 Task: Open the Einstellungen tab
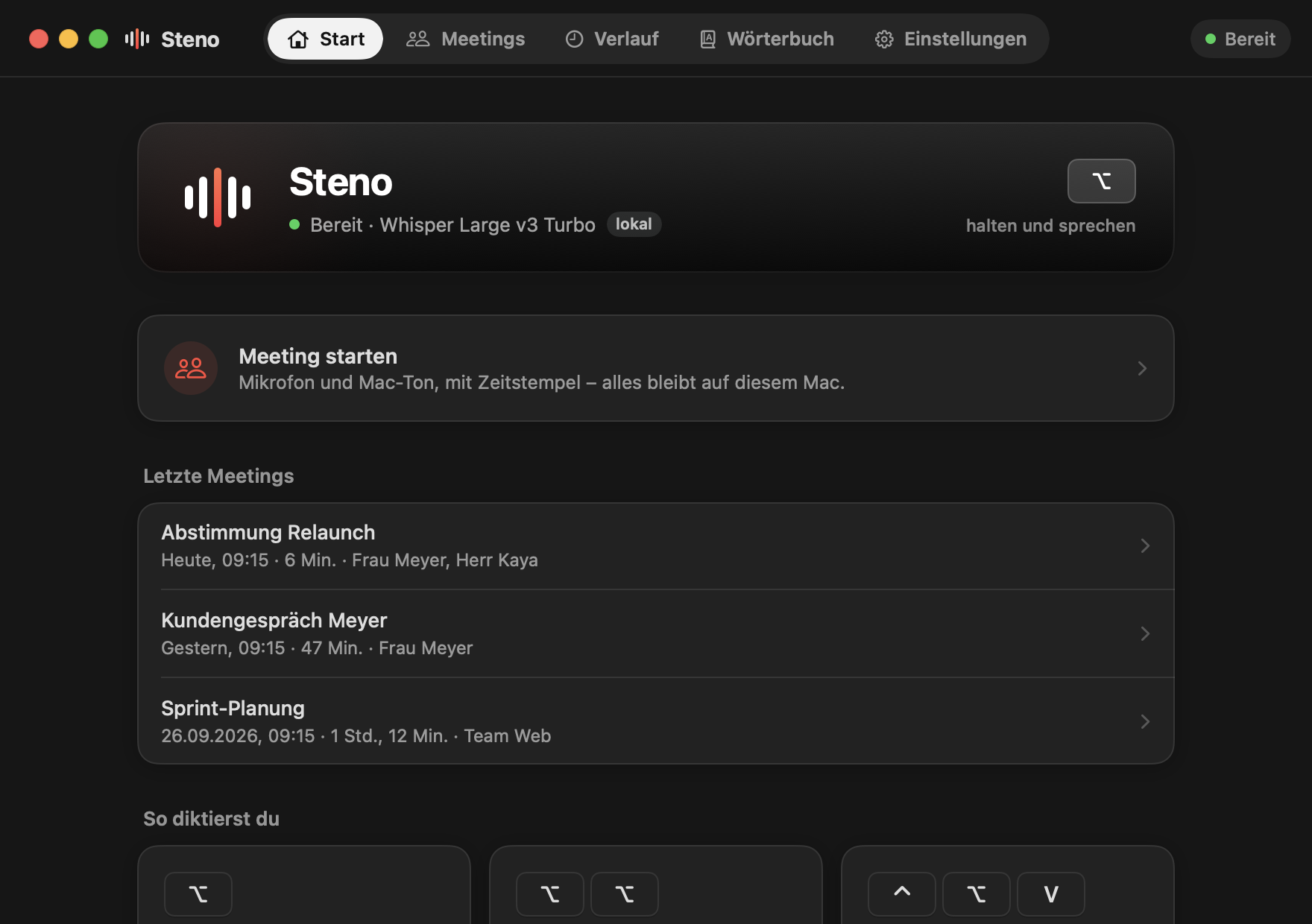tap(950, 39)
